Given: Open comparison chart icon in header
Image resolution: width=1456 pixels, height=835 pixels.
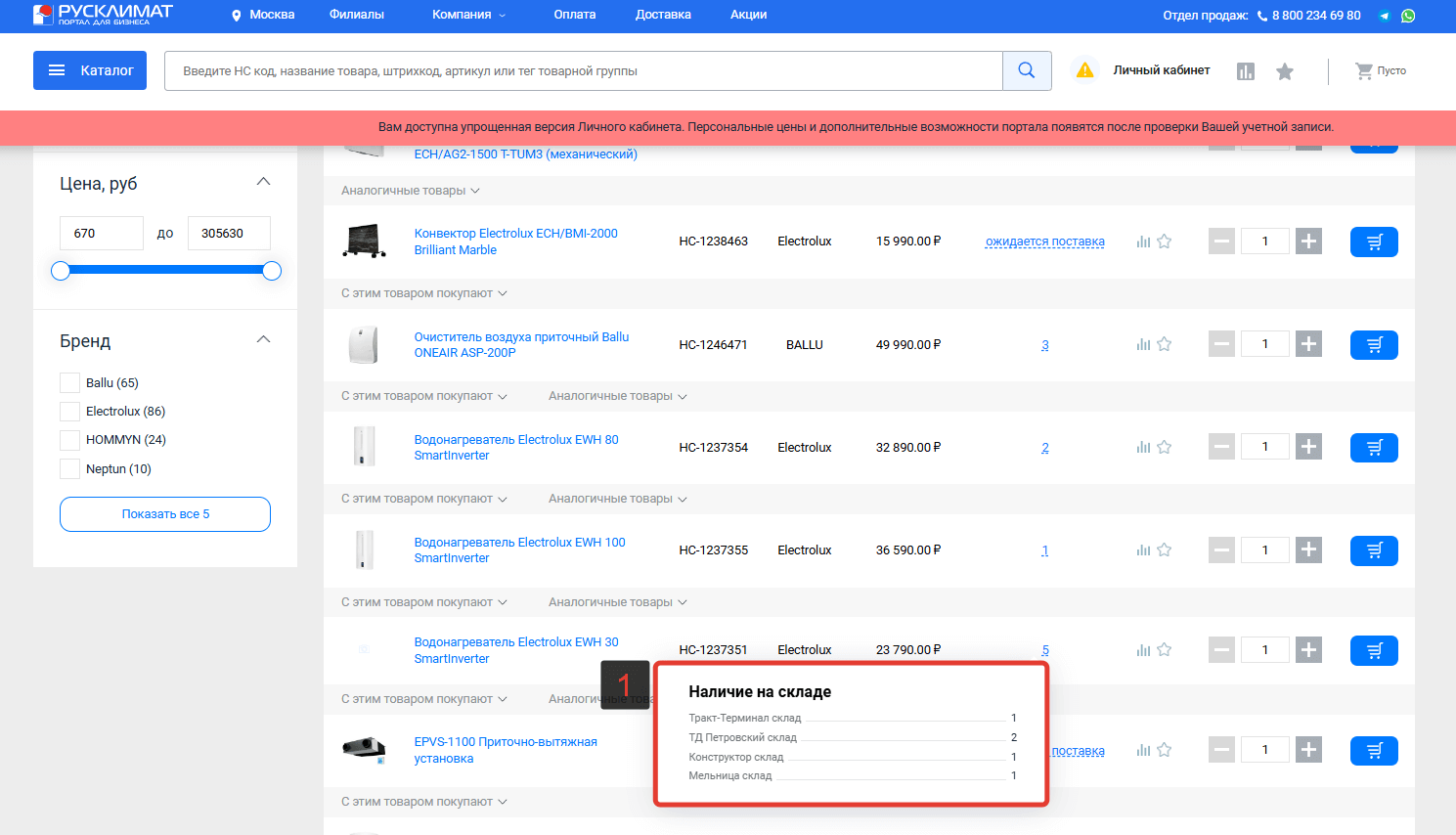Looking at the screenshot, I should tap(1246, 71).
